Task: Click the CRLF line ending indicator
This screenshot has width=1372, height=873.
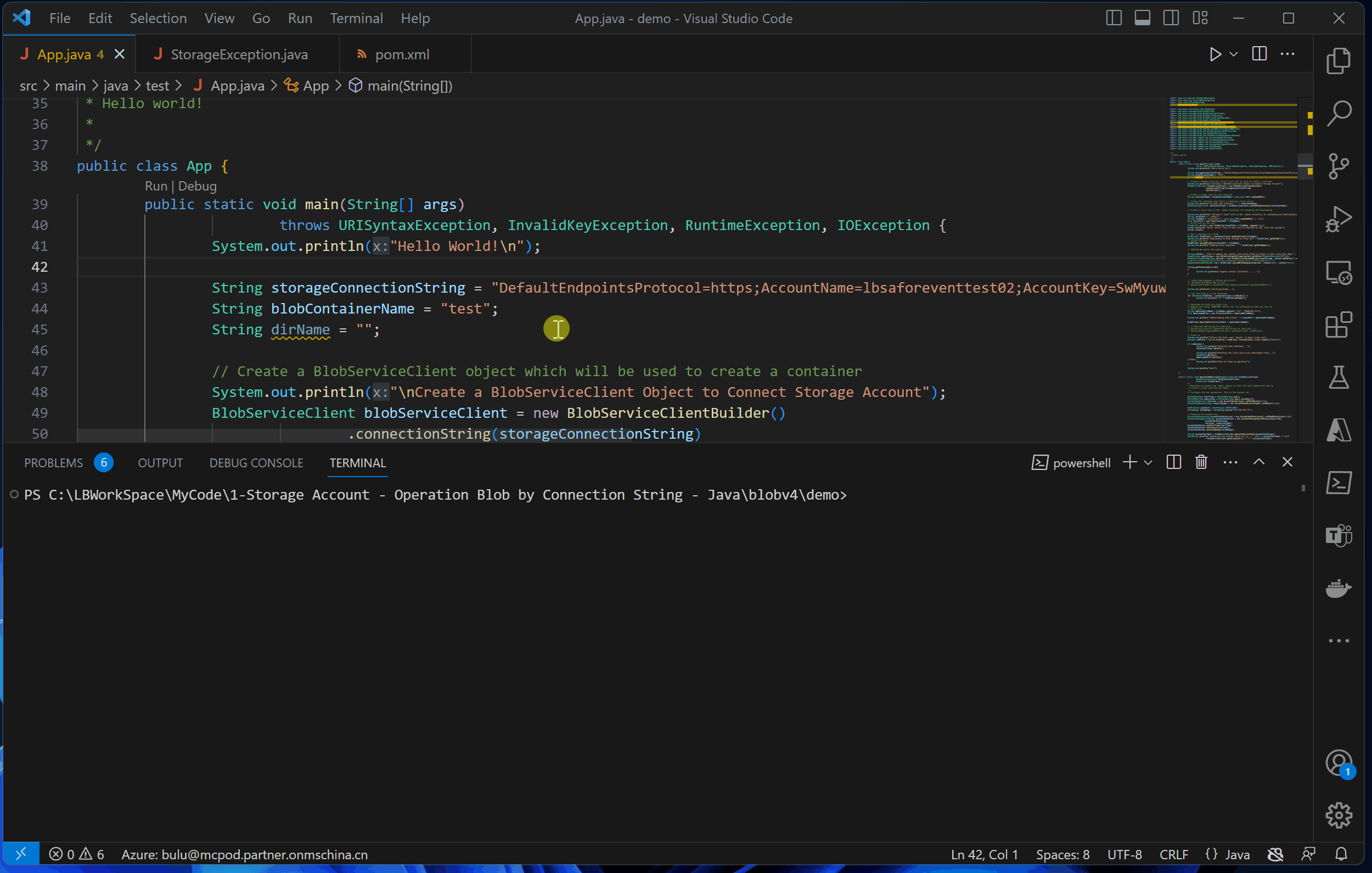Action: 1173,854
